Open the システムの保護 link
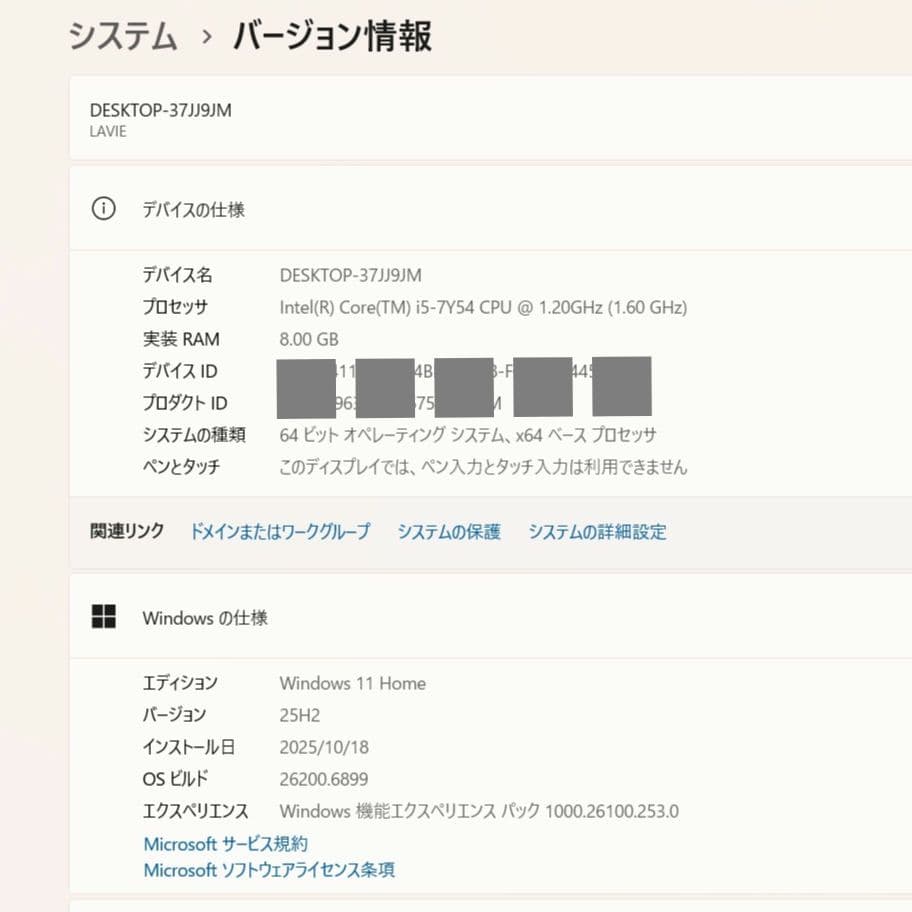The width and height of the screenshot is (912, 912). click(x=448, y=531)
